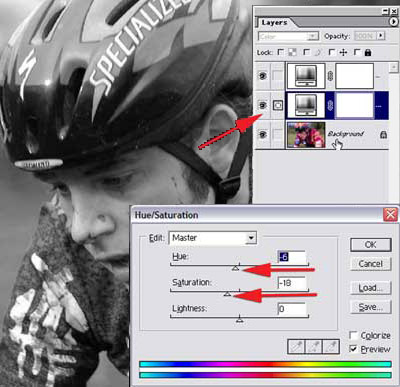Image resolution: width=400 pixels, height=387 pixels.
Task: Toggle the lock transparent pixels checkerboard icon
Action: click(x=292, y=52)
